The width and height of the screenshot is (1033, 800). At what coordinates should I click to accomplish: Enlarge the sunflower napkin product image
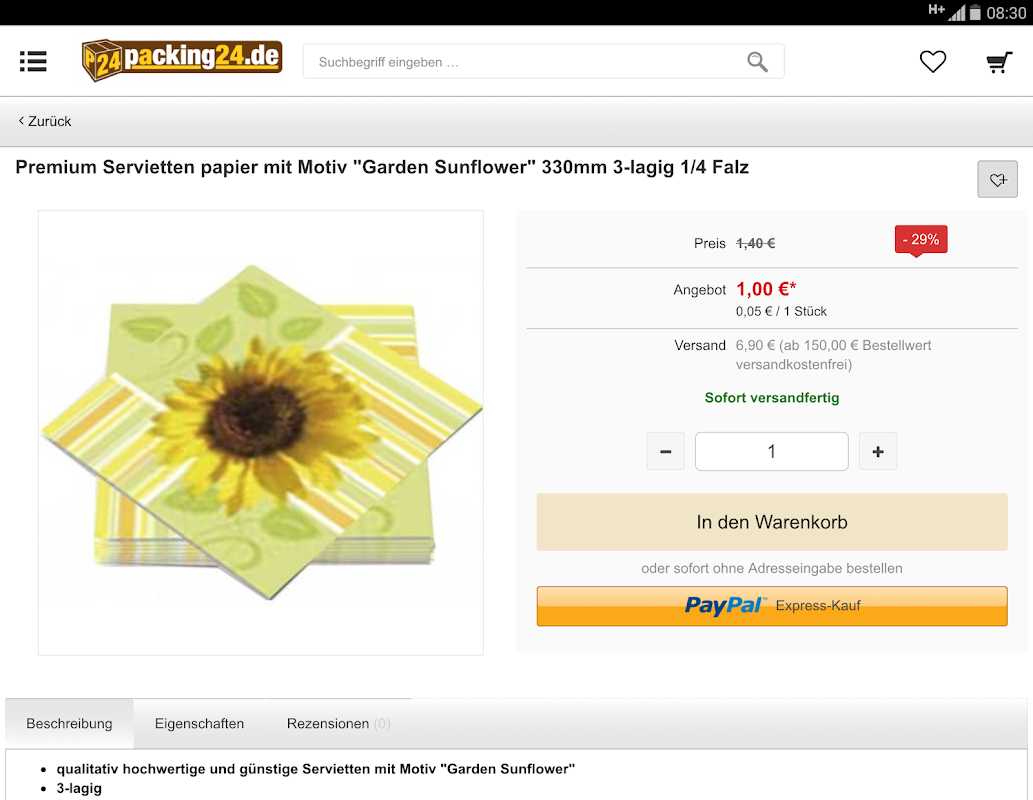point(261,433)
